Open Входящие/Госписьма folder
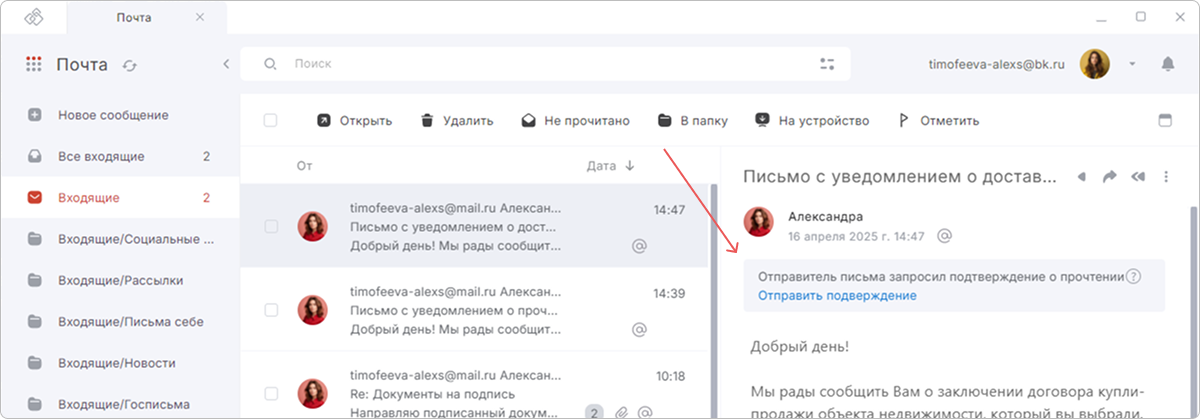This screenshot has height=419, width=1200. (x=120, y=404)
